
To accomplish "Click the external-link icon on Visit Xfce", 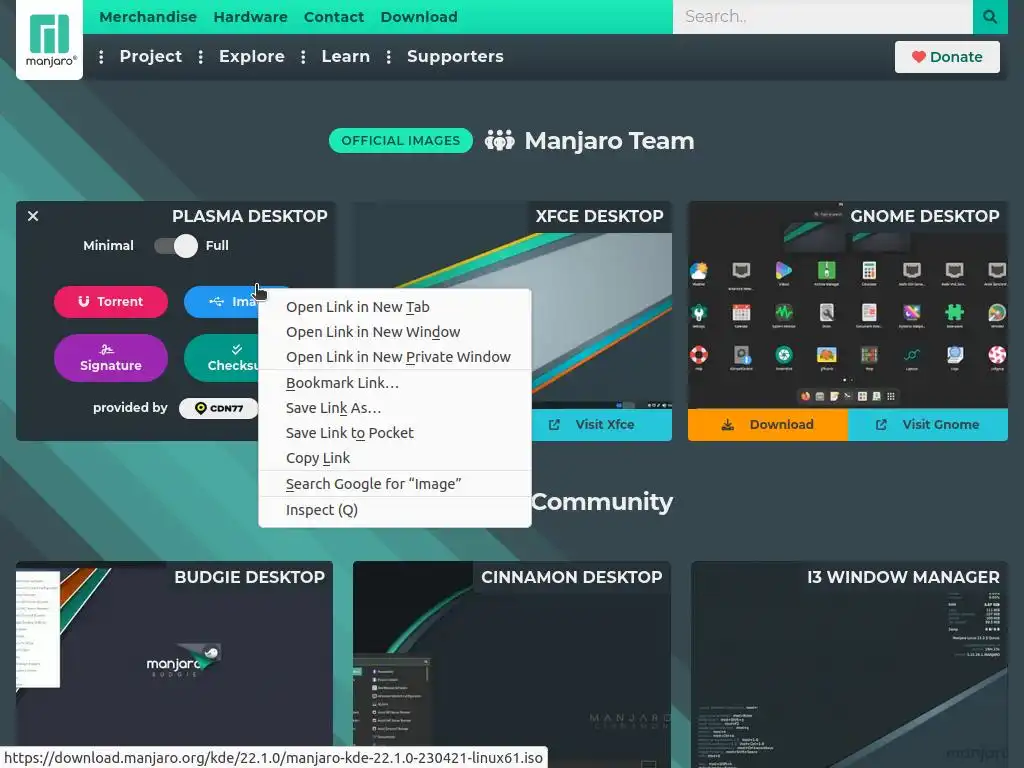I will point(554,424).
